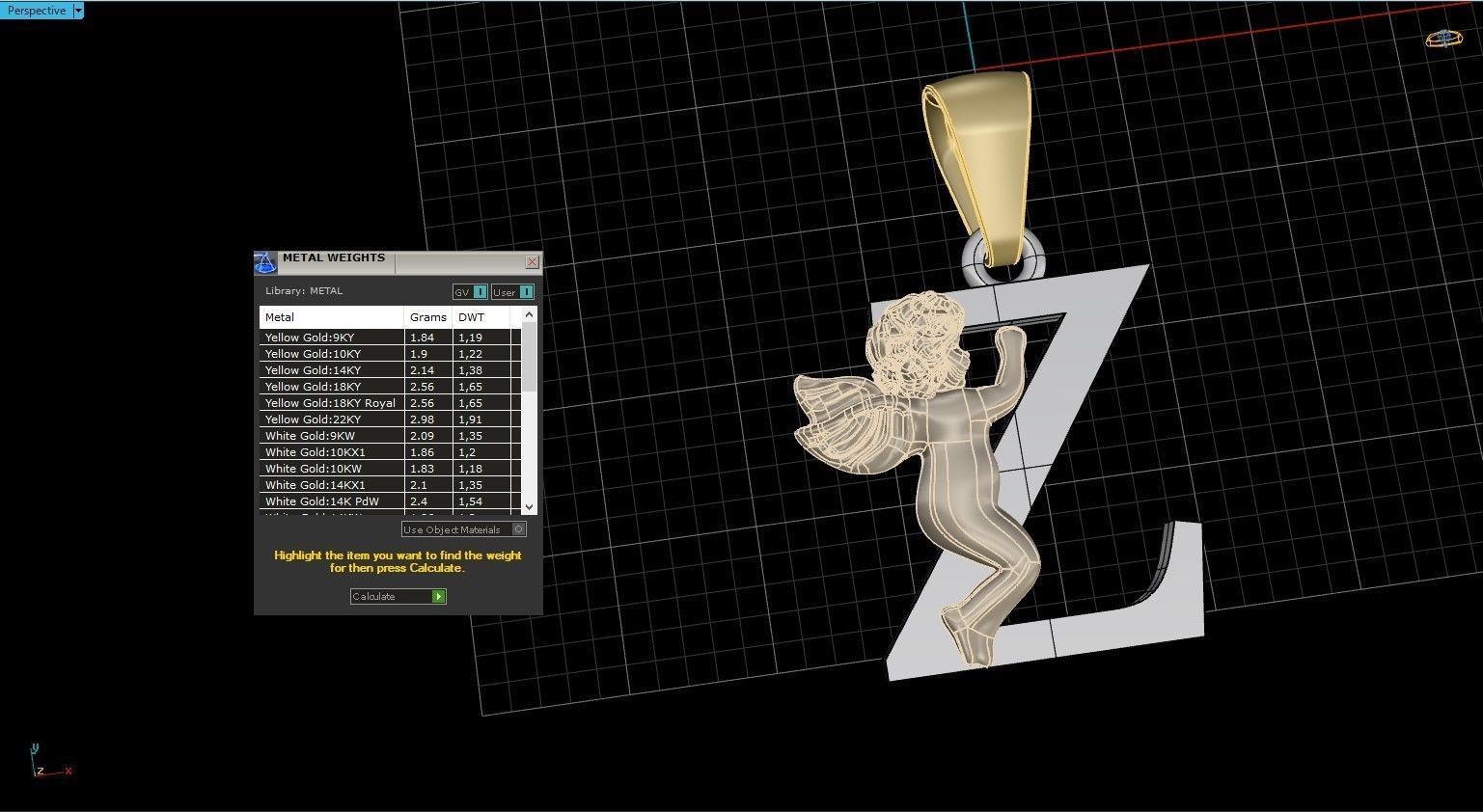Click the world axes icon in the bottom-left corner

click(x=48, y=762)
